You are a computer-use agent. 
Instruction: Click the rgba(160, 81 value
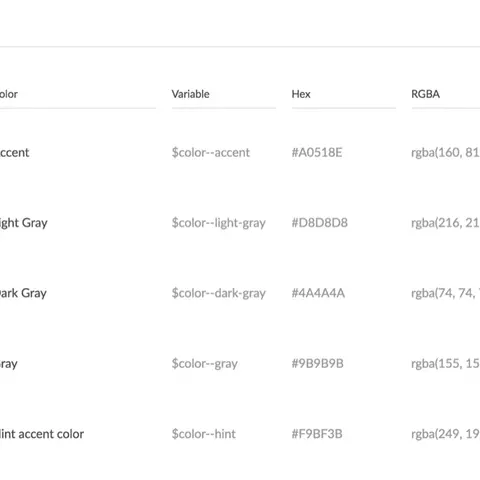pyautogui.click(x=446, y=153)
